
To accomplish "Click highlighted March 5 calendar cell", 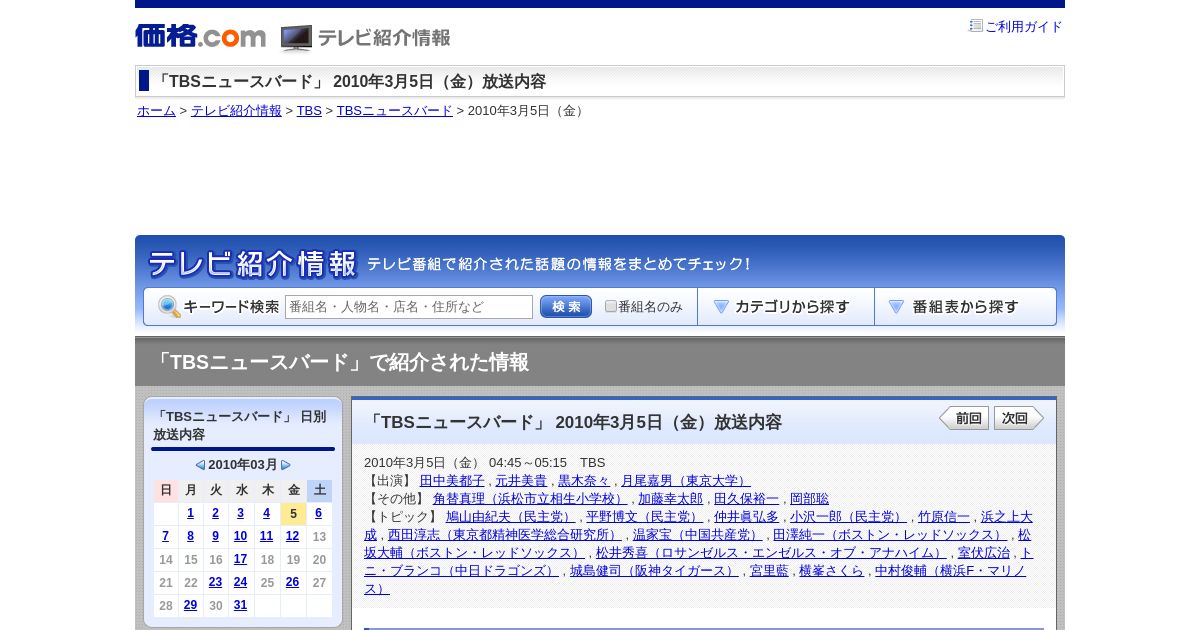I will (292, 513).
